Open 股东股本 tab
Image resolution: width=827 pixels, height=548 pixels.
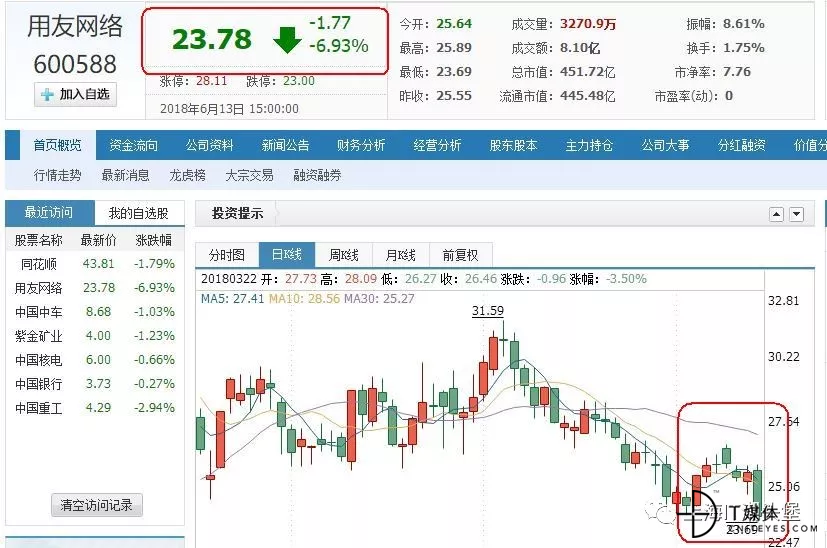pos(513,145)
